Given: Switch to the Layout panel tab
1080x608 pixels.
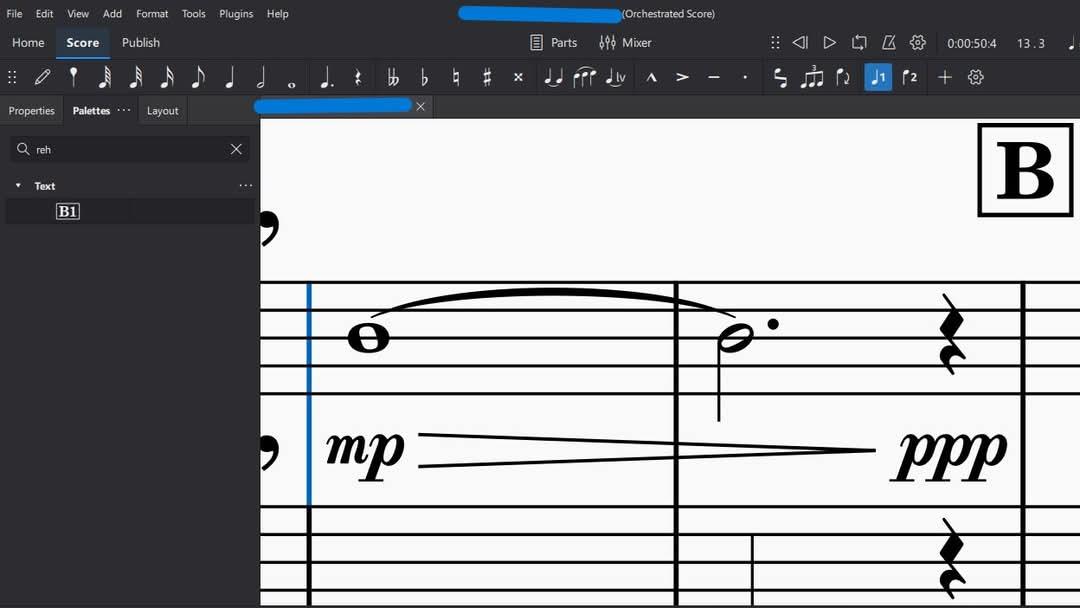Looking at the screenshot, I should tap(163, 111).
